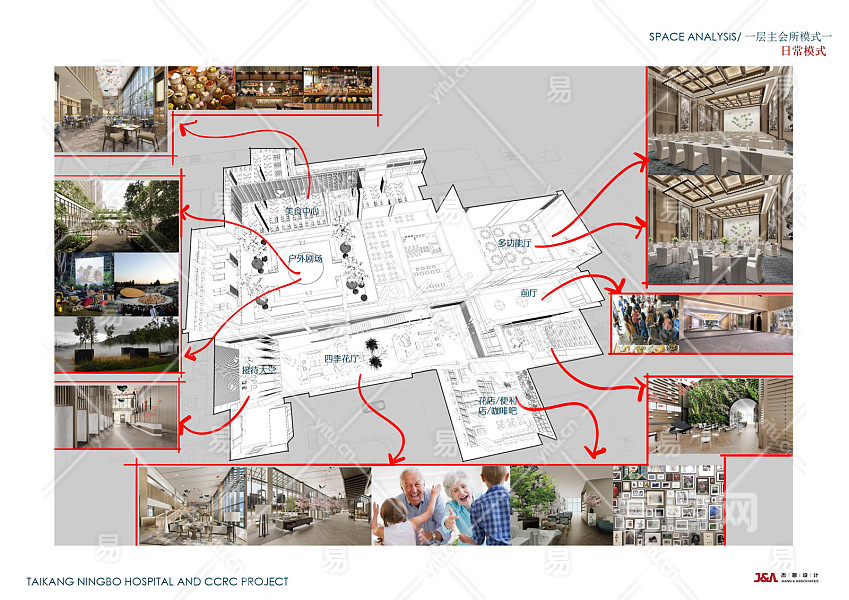Click the isometric floor plan drawing
849x600 pixels.
tap(394, 303)
